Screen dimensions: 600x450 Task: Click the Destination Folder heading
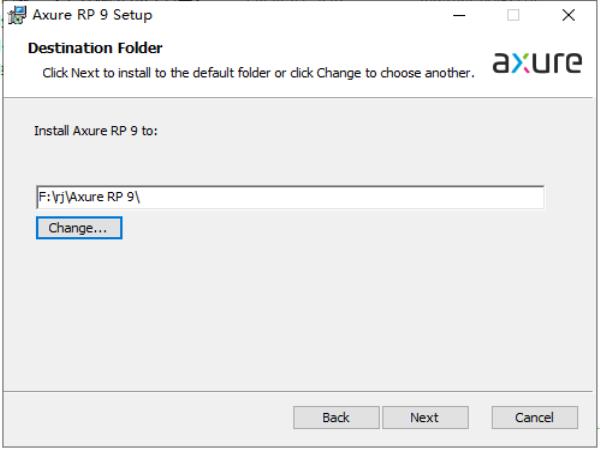[x=95, y=48]
